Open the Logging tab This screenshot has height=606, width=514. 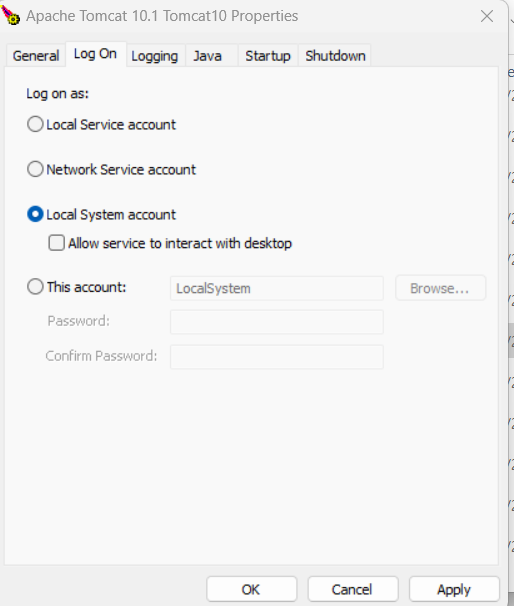155,56
